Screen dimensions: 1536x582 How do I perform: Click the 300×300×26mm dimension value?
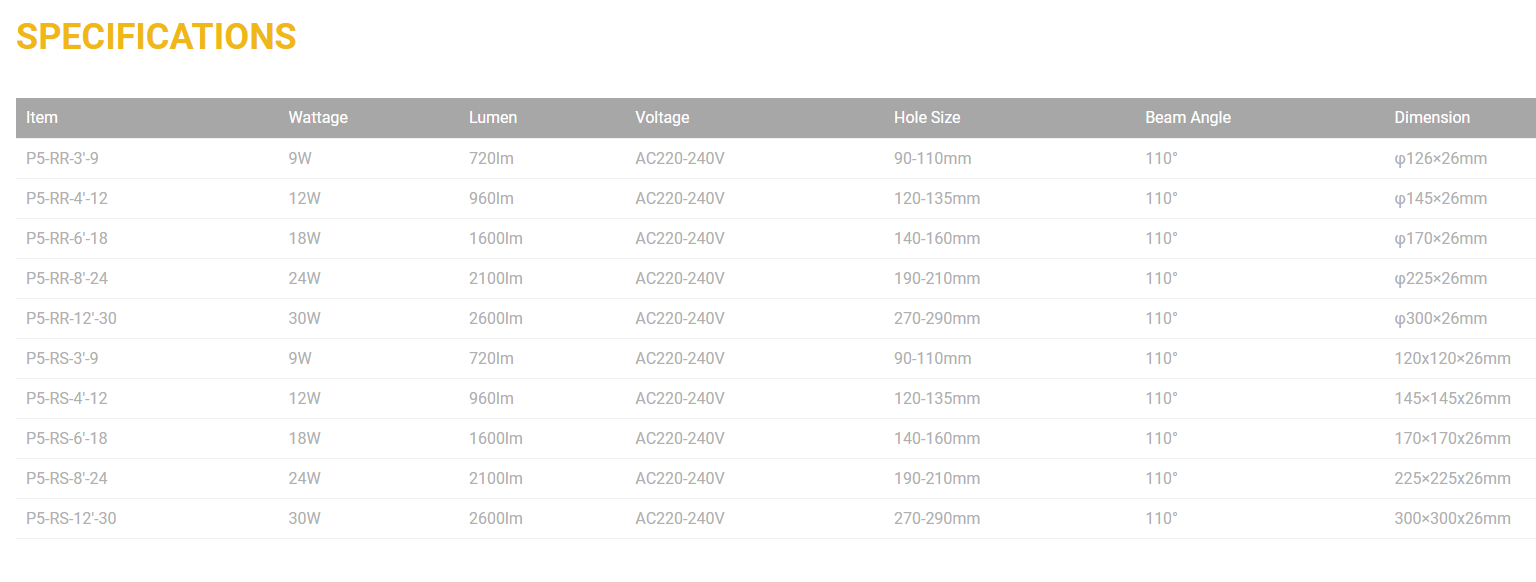point(1452,518)
